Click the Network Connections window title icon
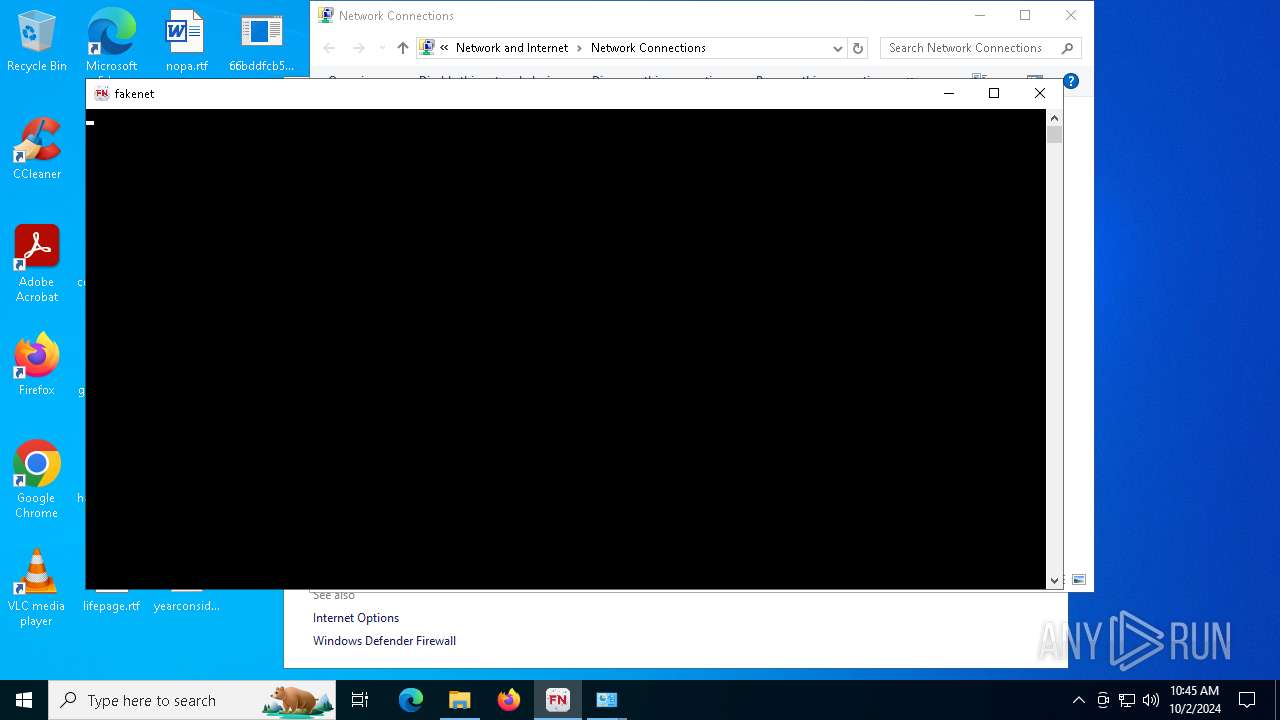This screenshot has width=1280, height=720. (325, 15)
